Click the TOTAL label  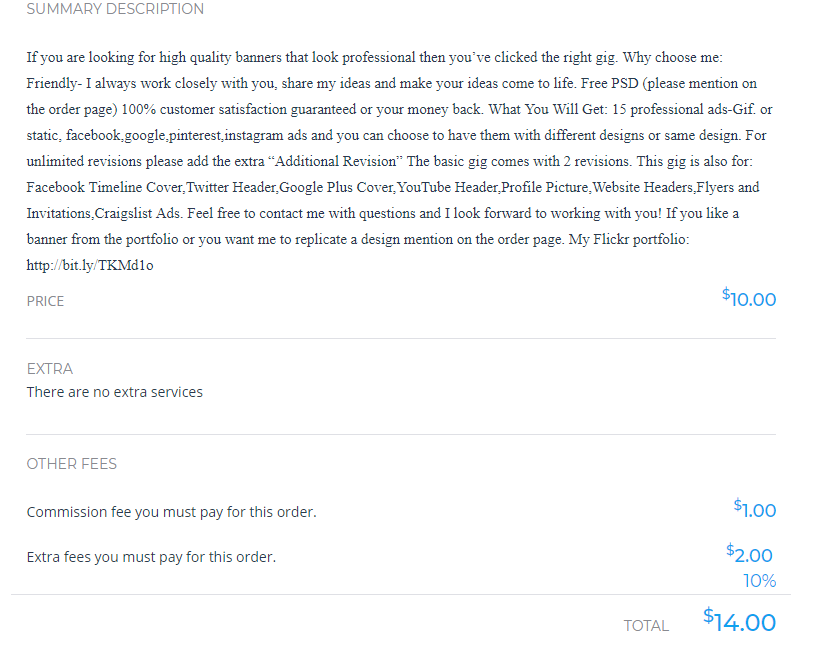(646, 626)
